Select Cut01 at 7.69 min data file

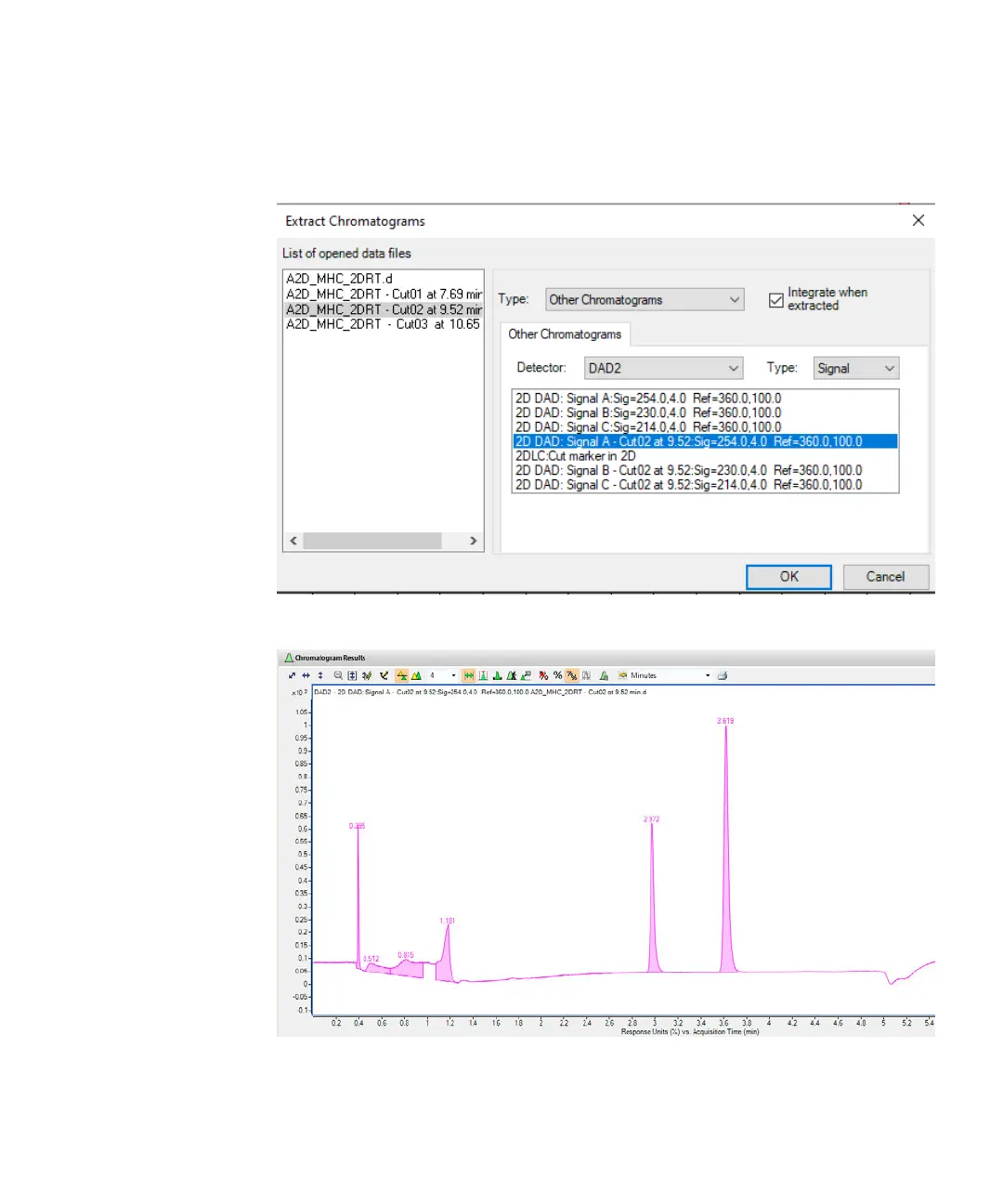384,294
